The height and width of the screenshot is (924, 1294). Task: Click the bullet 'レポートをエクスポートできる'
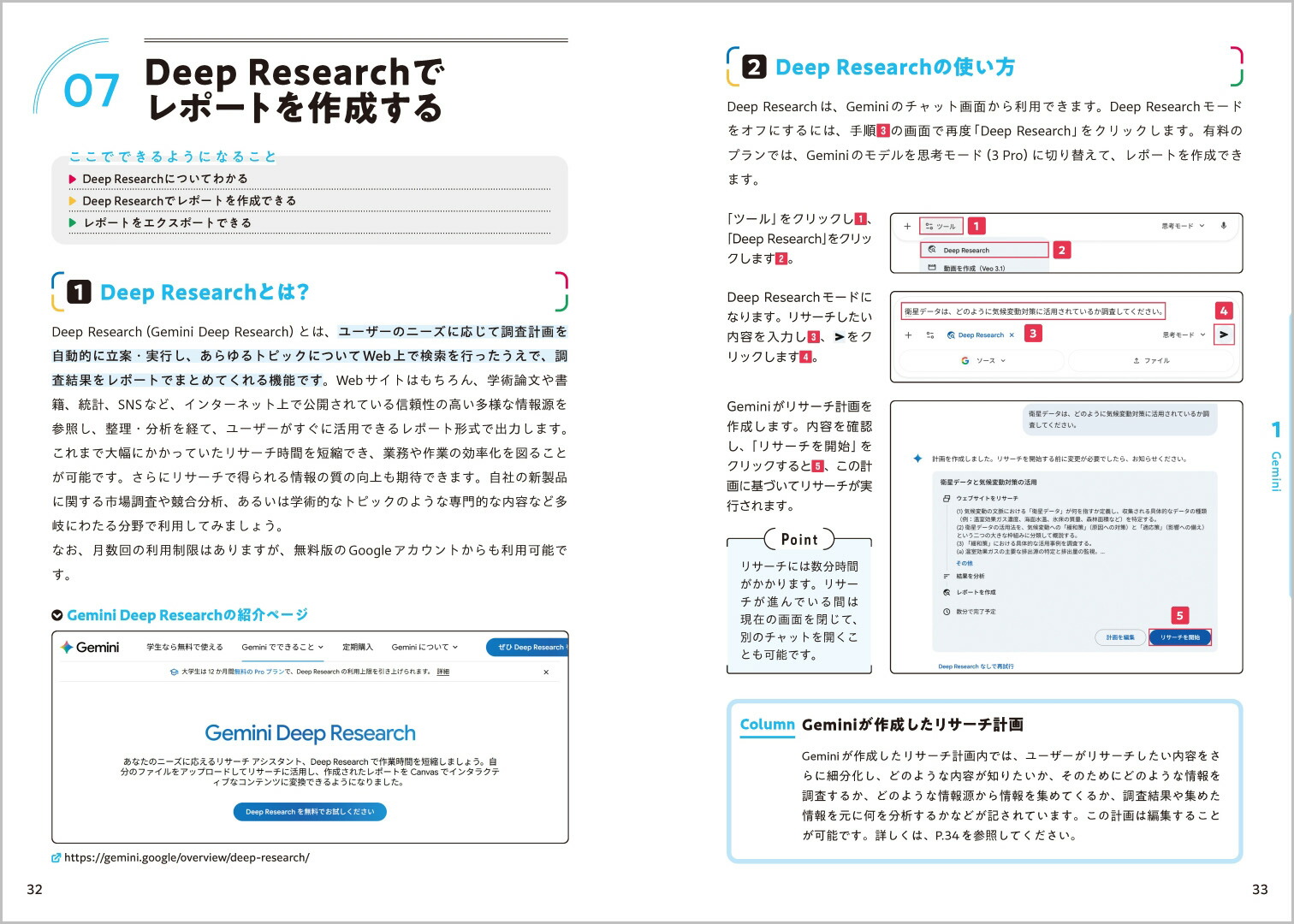click(167, 222)
